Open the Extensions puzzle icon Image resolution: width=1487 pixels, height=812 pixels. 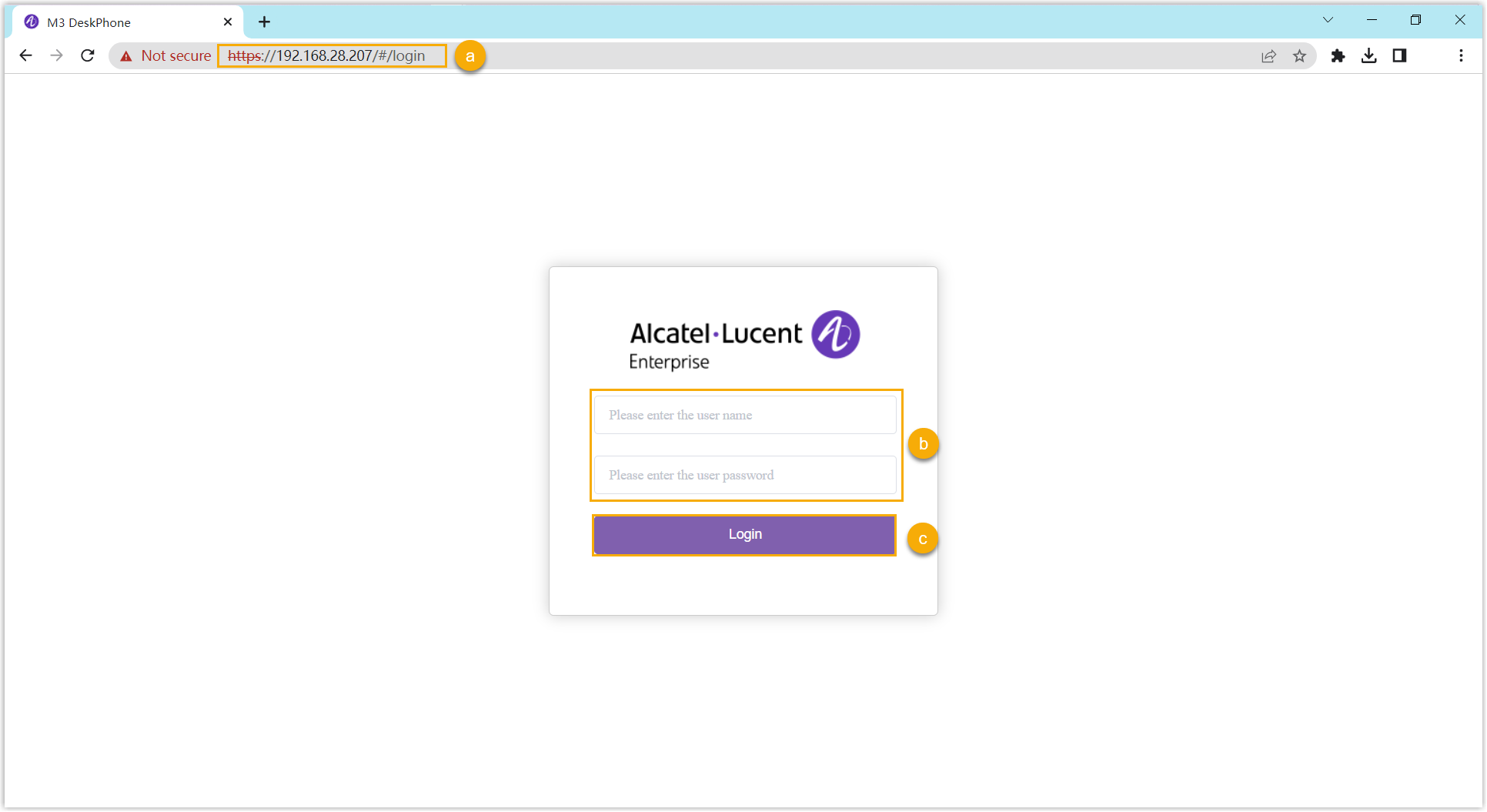(1338, 55)
